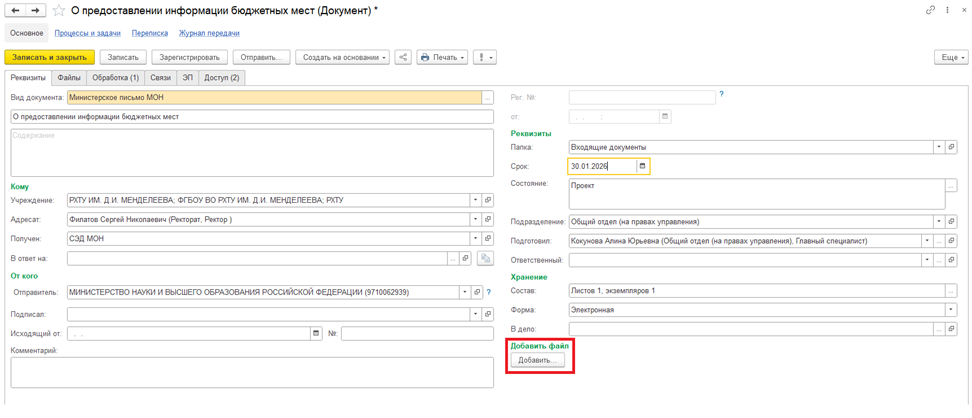Image resolution: width=972 pixels, height=418 pixels.
Task: Click the copy-link icon at window top right
Action: click(930, 10)
